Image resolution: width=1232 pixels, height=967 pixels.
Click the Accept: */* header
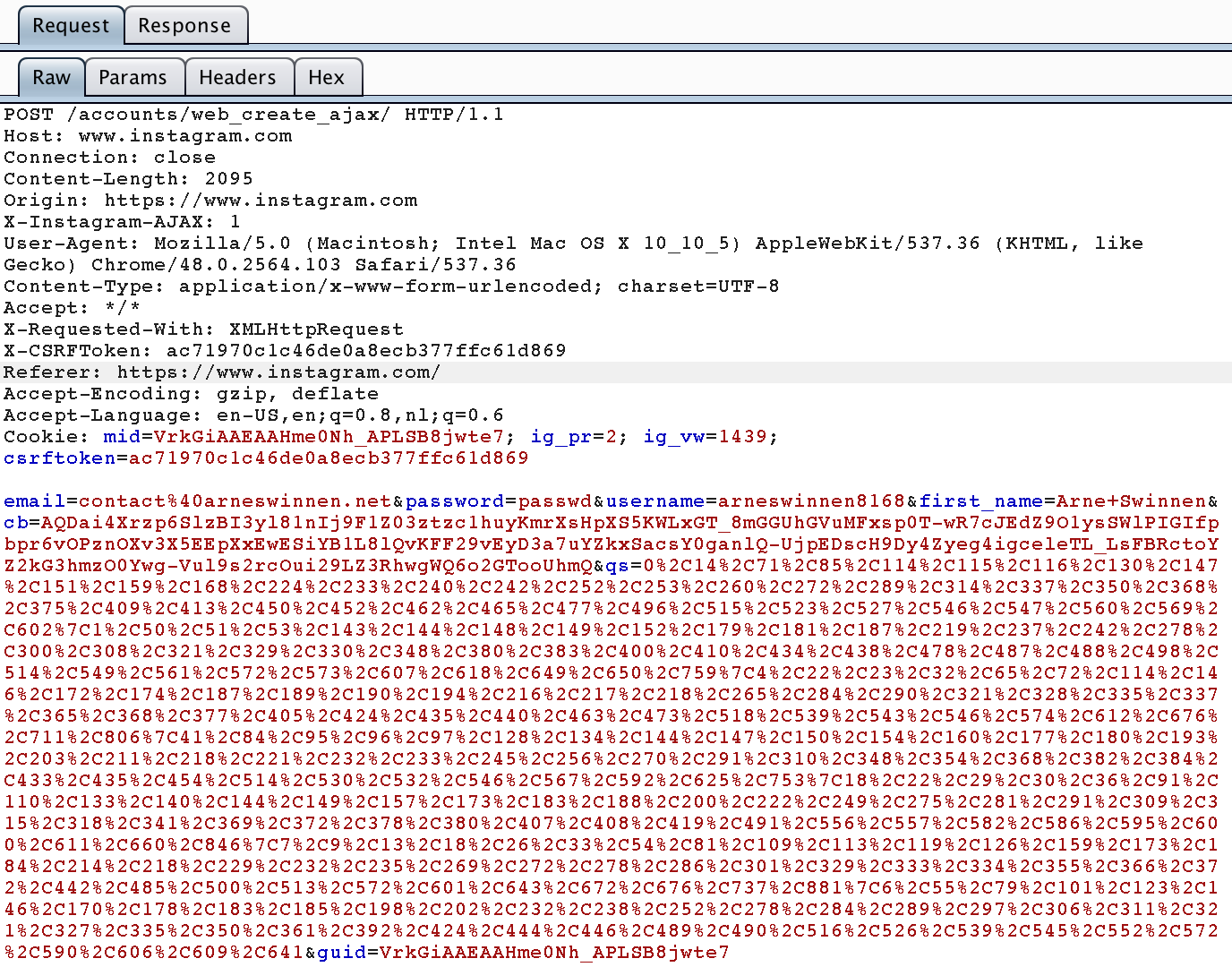coord(72,308)
